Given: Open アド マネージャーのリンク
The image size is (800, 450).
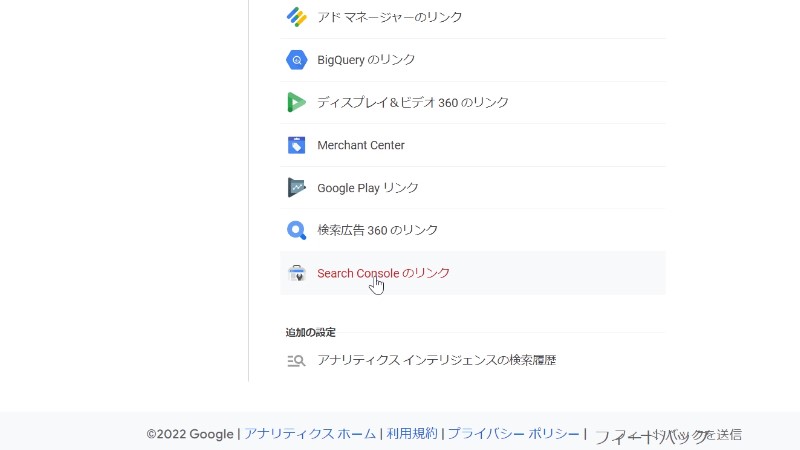Looking at the screenshot, I should point(390,17).
